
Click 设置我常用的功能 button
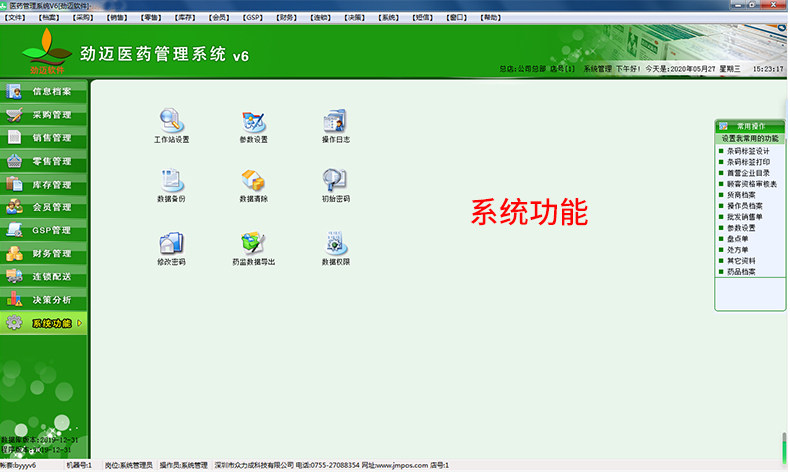click(x=750, y=139)
